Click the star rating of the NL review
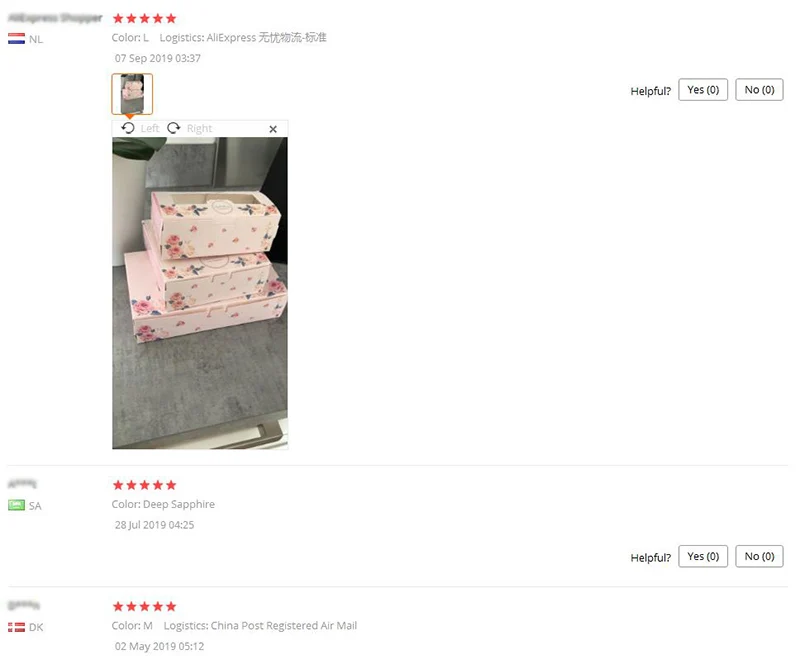Image resolution: width=800 pixels, height=664 pixels. tap(144, 19)
